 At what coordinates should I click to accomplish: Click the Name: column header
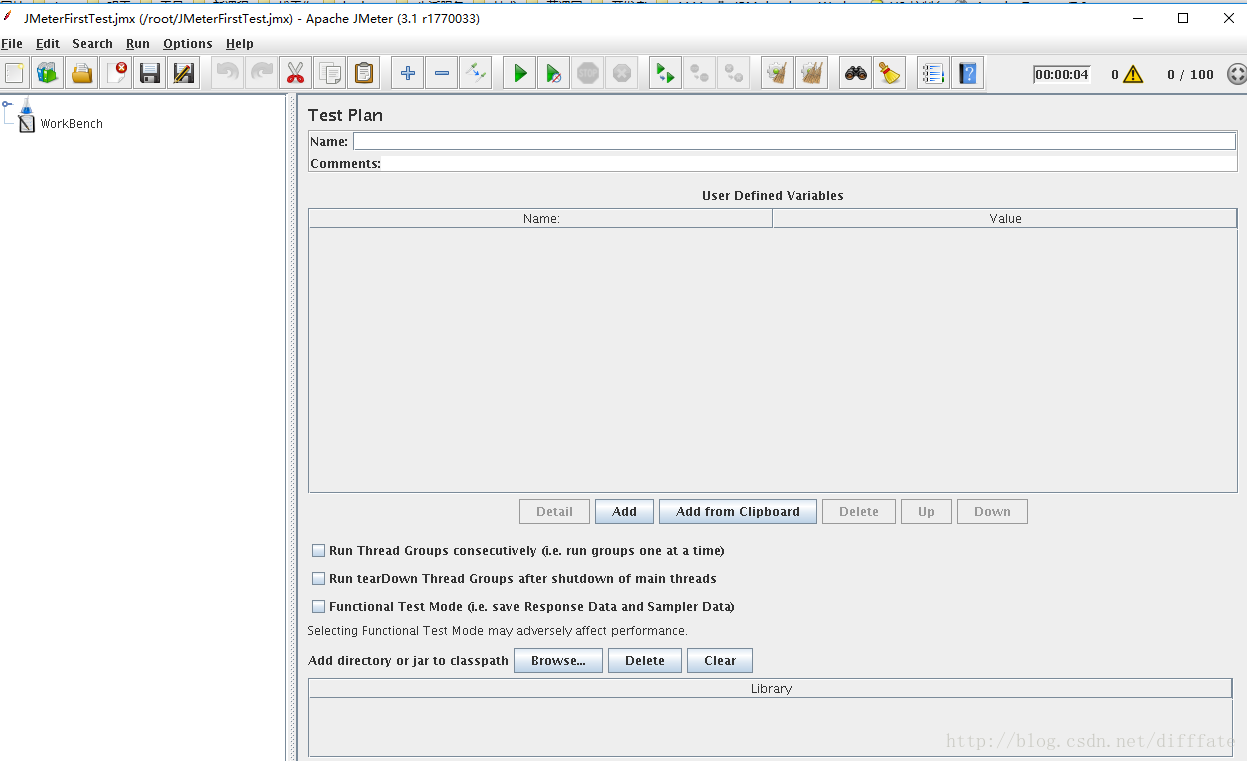pyautogui.click(x=541, y=218)
